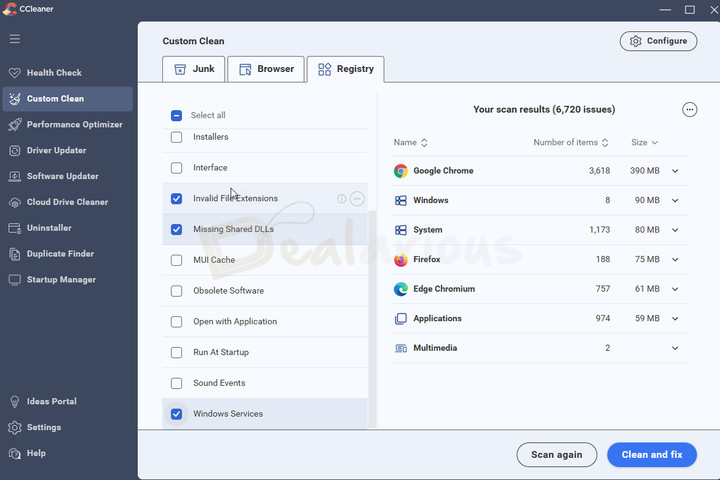Click the Custom Clean broom icon
This screenshot has width=720, height=480.
[x=15, y=99]
